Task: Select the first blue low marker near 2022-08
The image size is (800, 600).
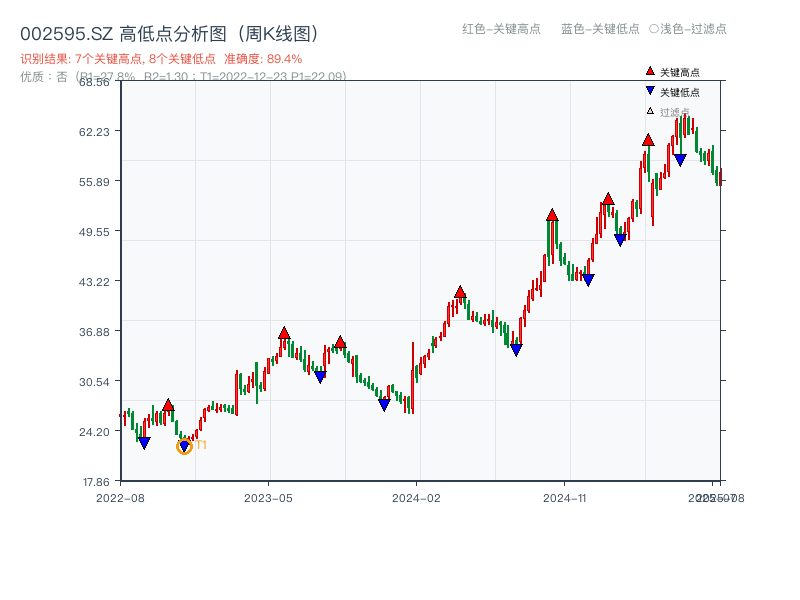Action: tap(144, 443)
